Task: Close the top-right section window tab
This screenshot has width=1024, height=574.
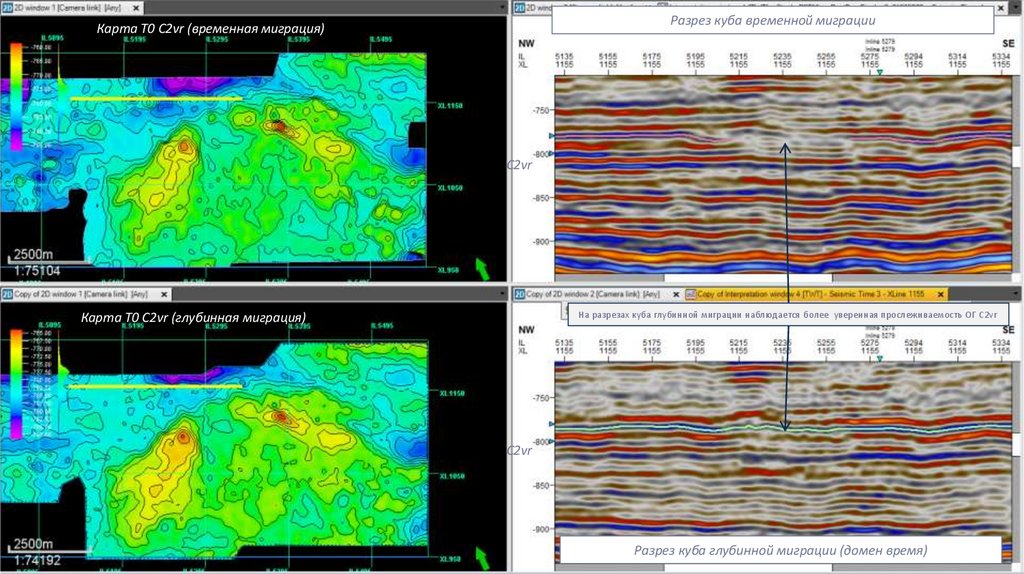Action: [1001, 8]
